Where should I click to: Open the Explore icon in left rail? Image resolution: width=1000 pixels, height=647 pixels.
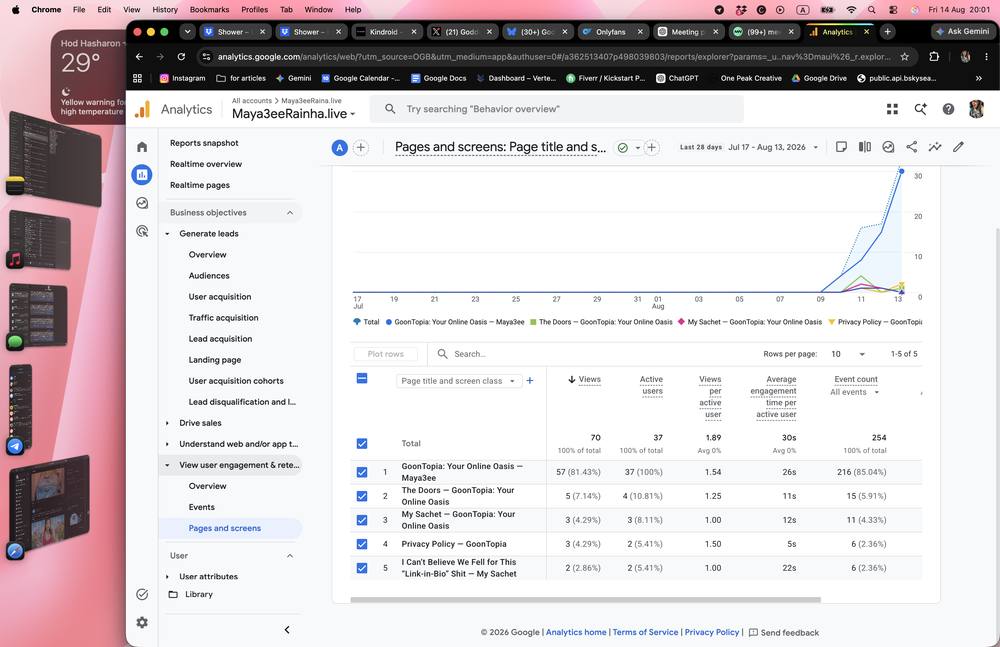pyautogui.click(x=142, y=203)
